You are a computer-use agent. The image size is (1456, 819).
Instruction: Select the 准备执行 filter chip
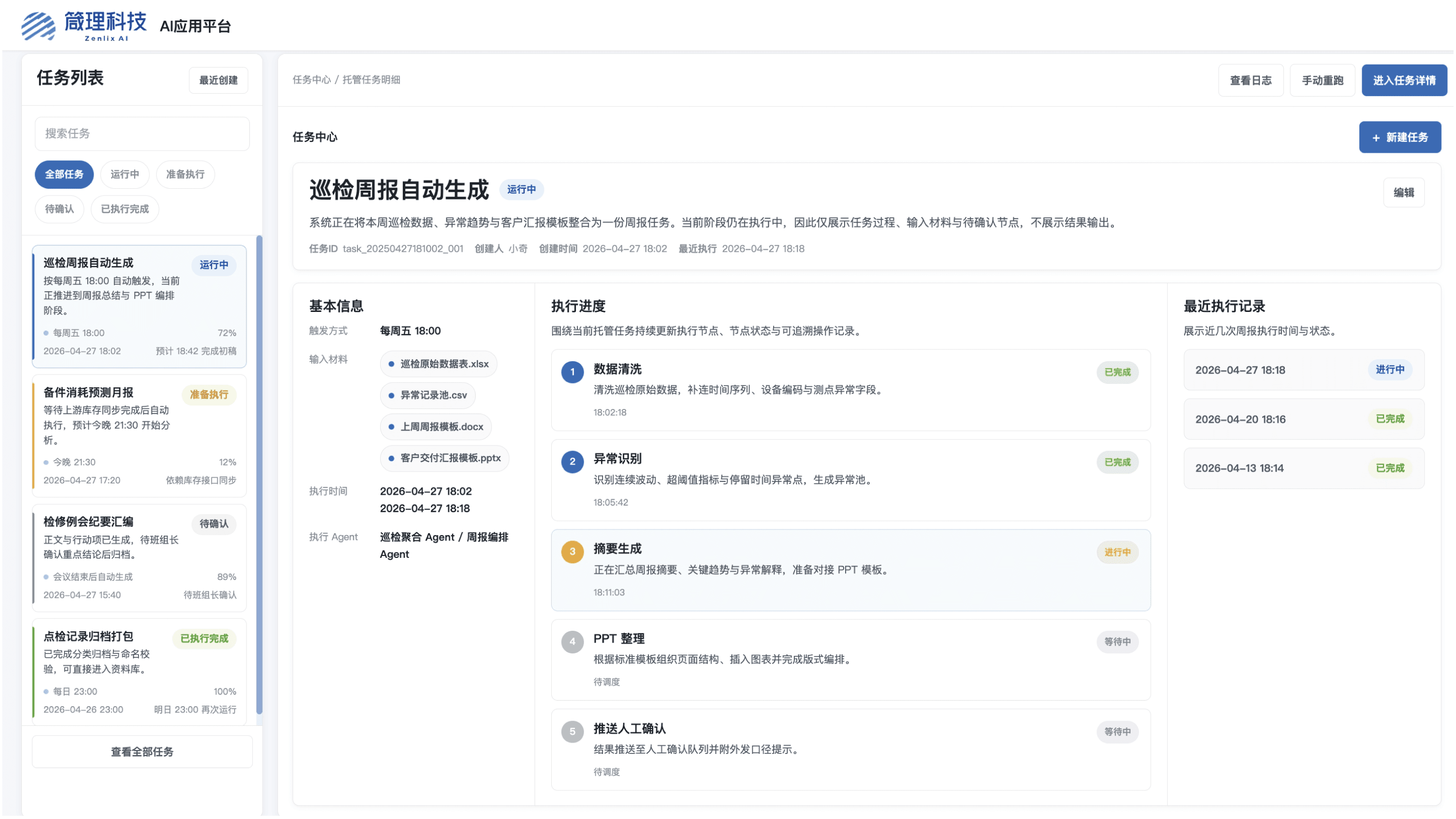pyautogui.click(x=185, y=174)
